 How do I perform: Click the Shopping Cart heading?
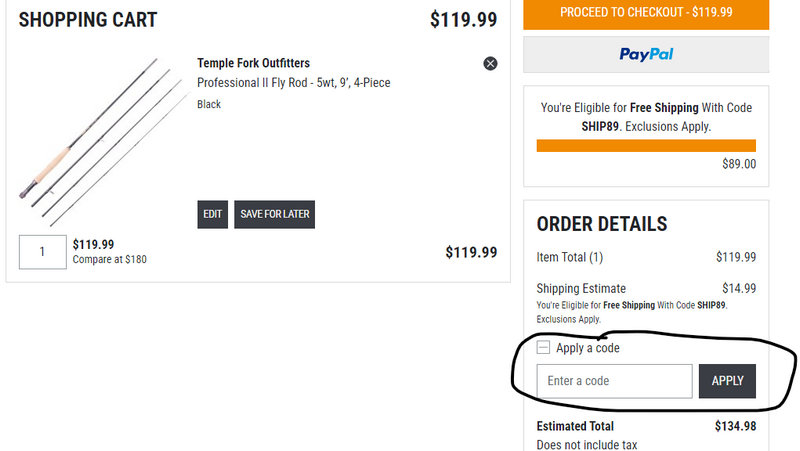[88, 20]
